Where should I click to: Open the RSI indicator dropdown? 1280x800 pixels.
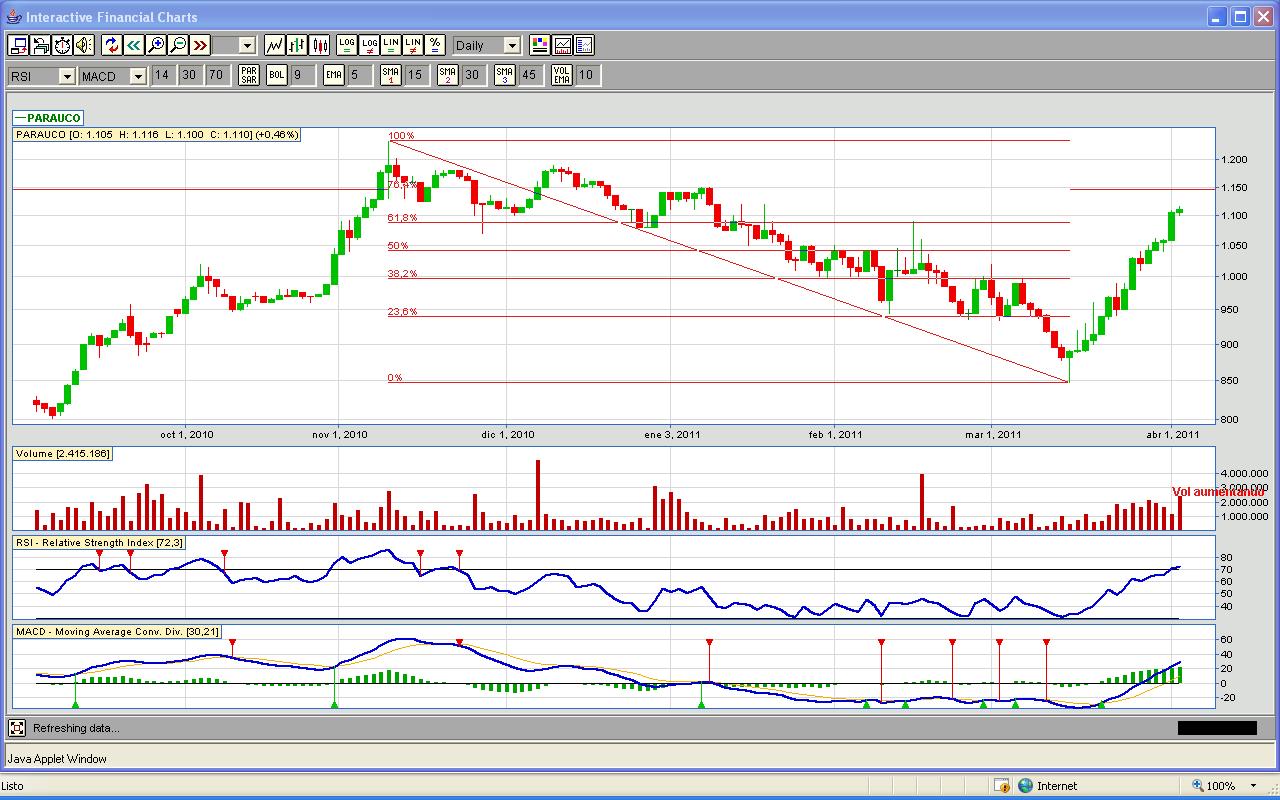(x=66, y=76)
